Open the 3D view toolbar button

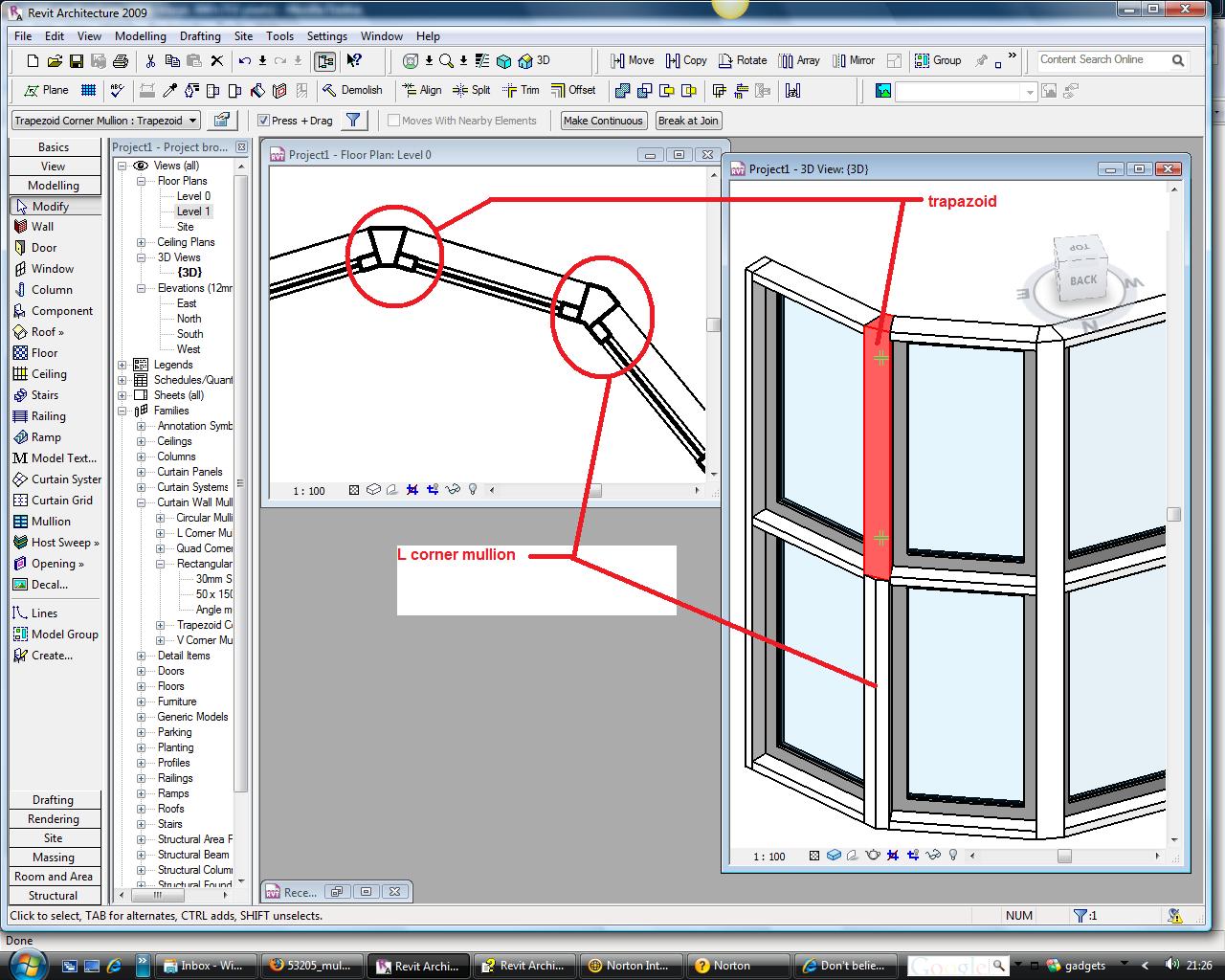click(534, 60)
